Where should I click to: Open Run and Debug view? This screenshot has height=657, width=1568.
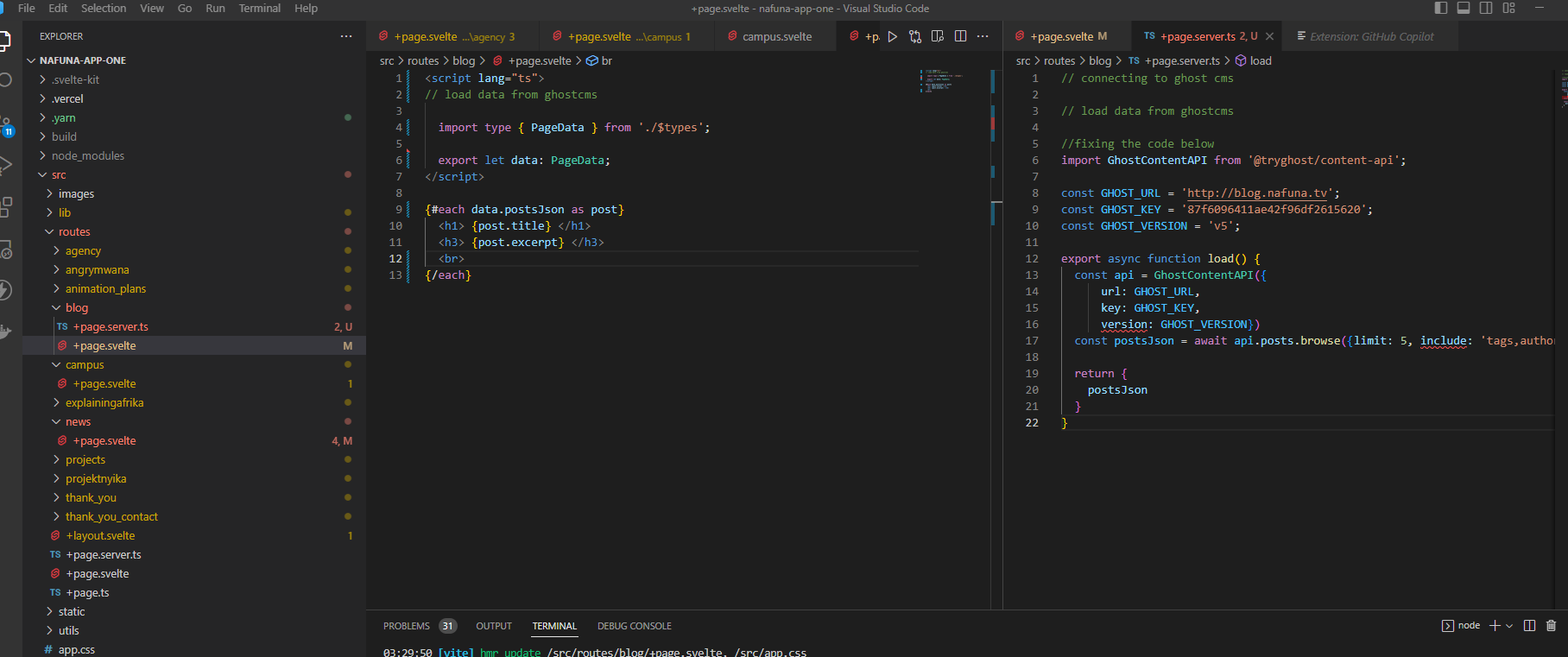(x=4, y=164)
